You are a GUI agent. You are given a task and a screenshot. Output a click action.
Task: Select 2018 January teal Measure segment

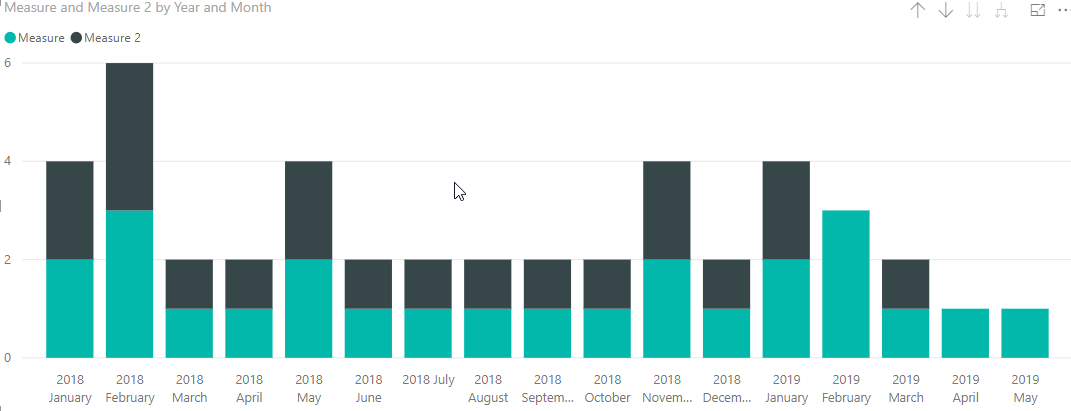(70, 309)
